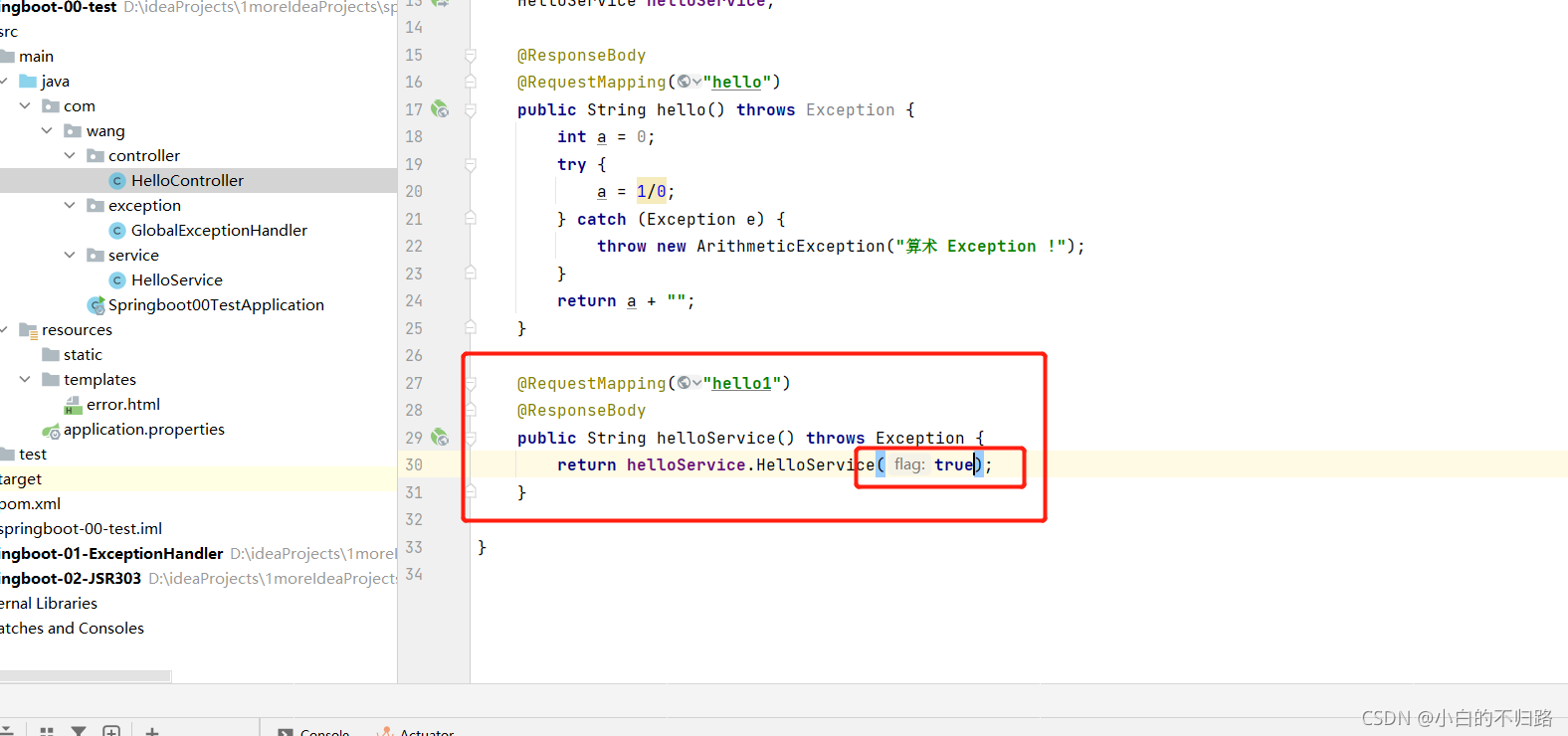
Task: Click the templates folder icon
Action: point(51,380)
